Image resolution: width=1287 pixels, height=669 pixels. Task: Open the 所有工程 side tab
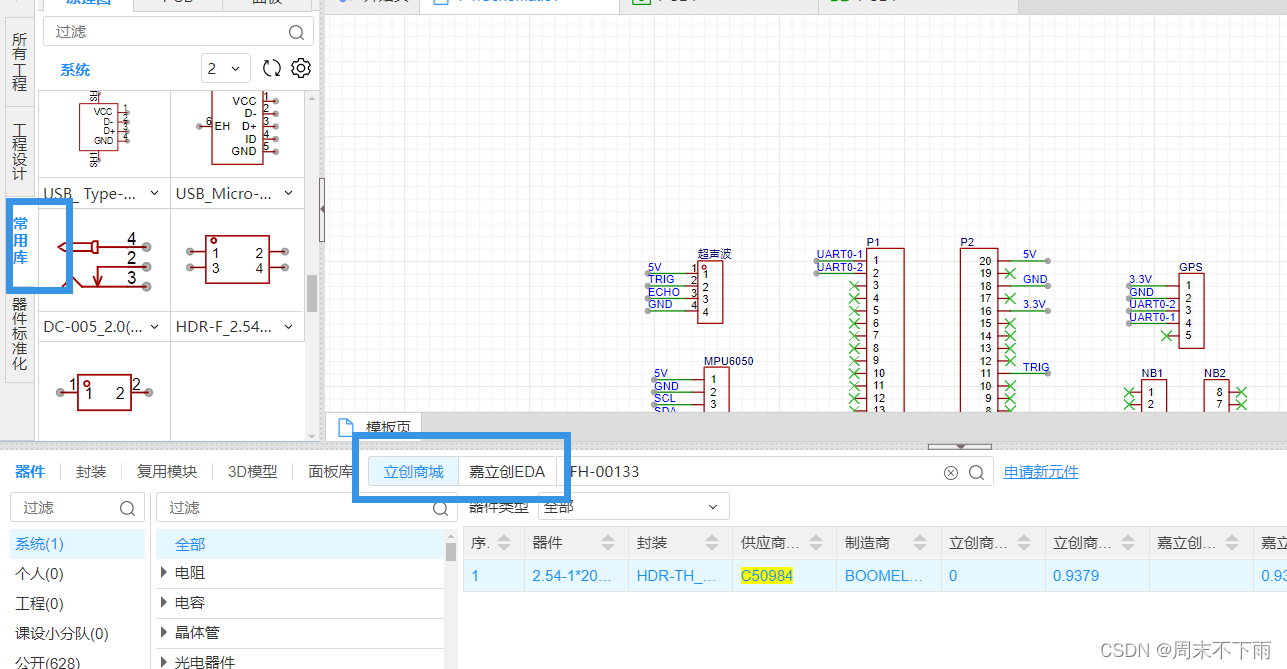pos(20,62)
